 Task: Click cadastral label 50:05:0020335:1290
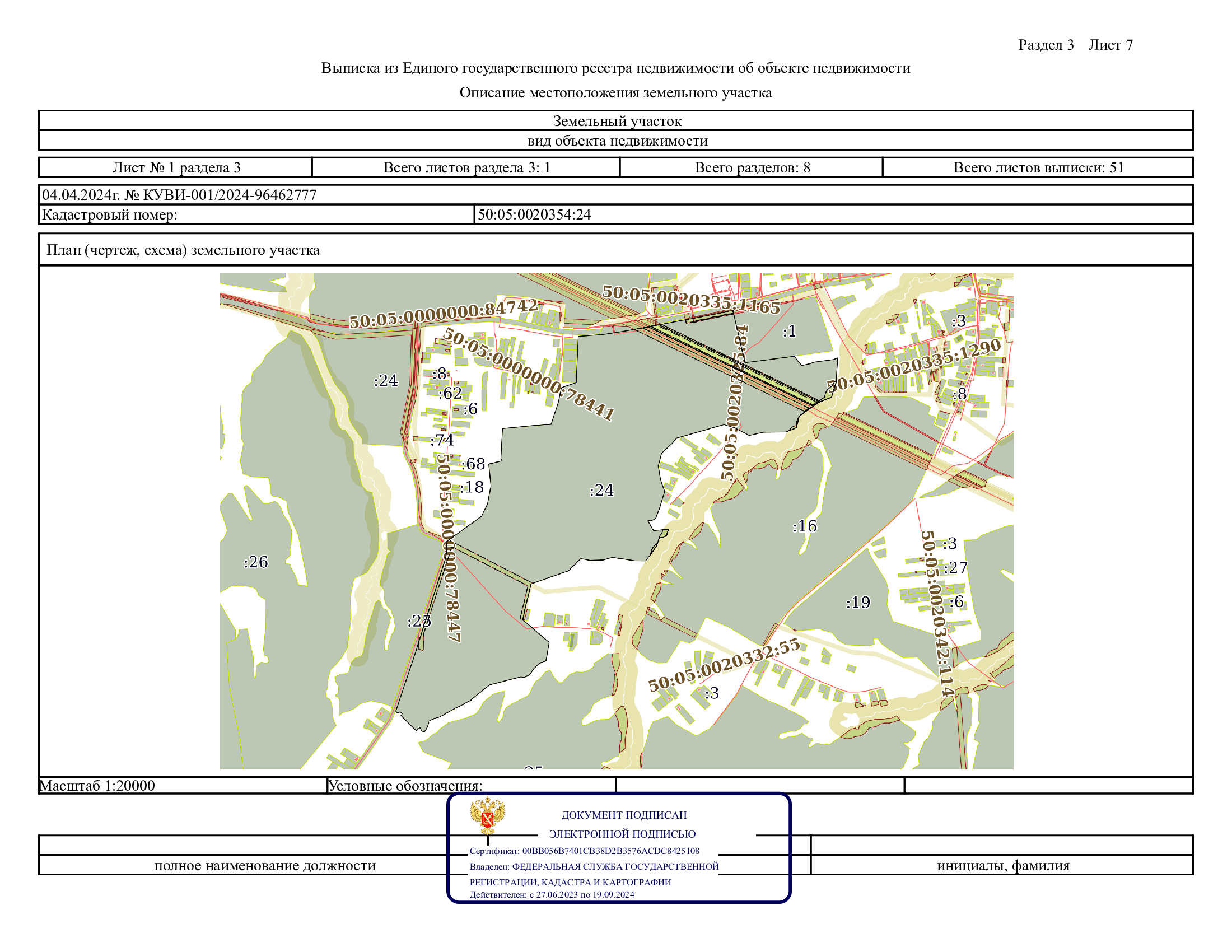tap(914, 366)
